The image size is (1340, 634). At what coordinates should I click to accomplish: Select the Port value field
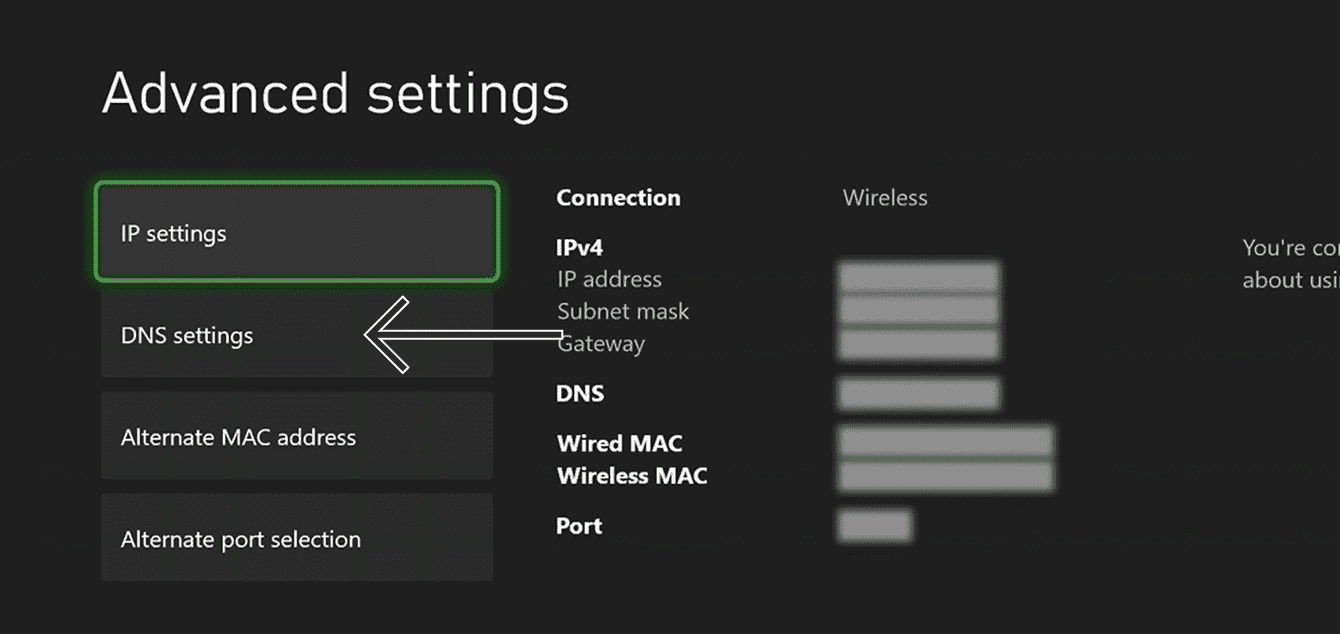click(874, 525)
